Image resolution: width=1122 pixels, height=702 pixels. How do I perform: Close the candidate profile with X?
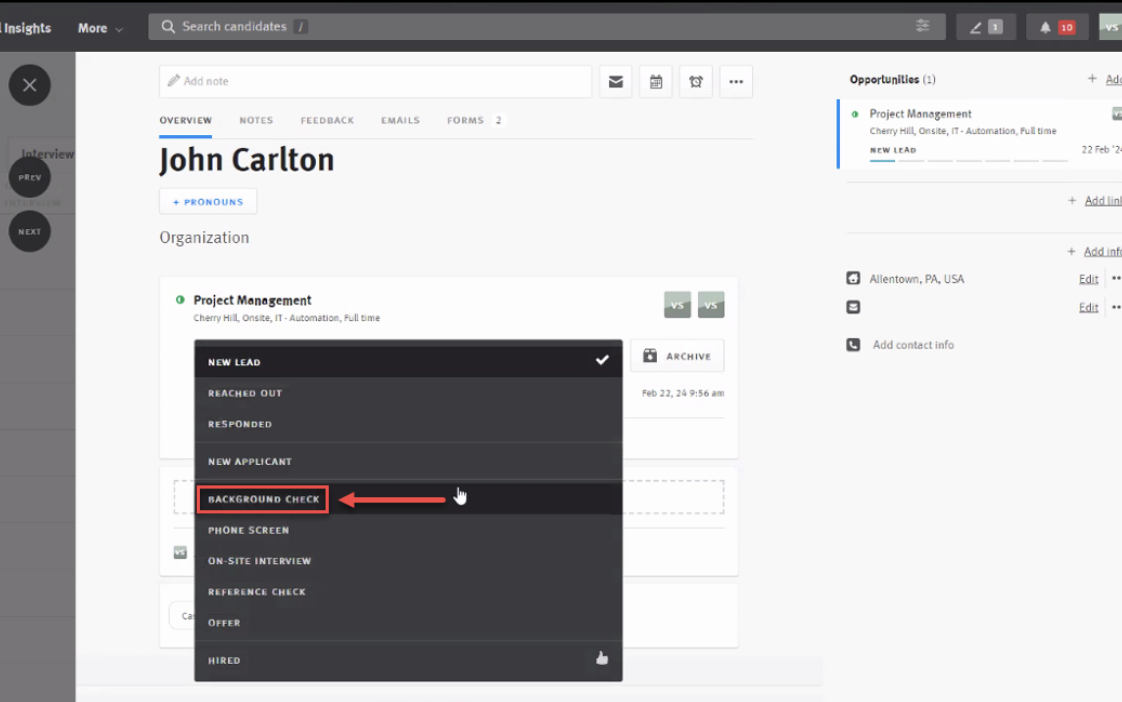(29, 86)
